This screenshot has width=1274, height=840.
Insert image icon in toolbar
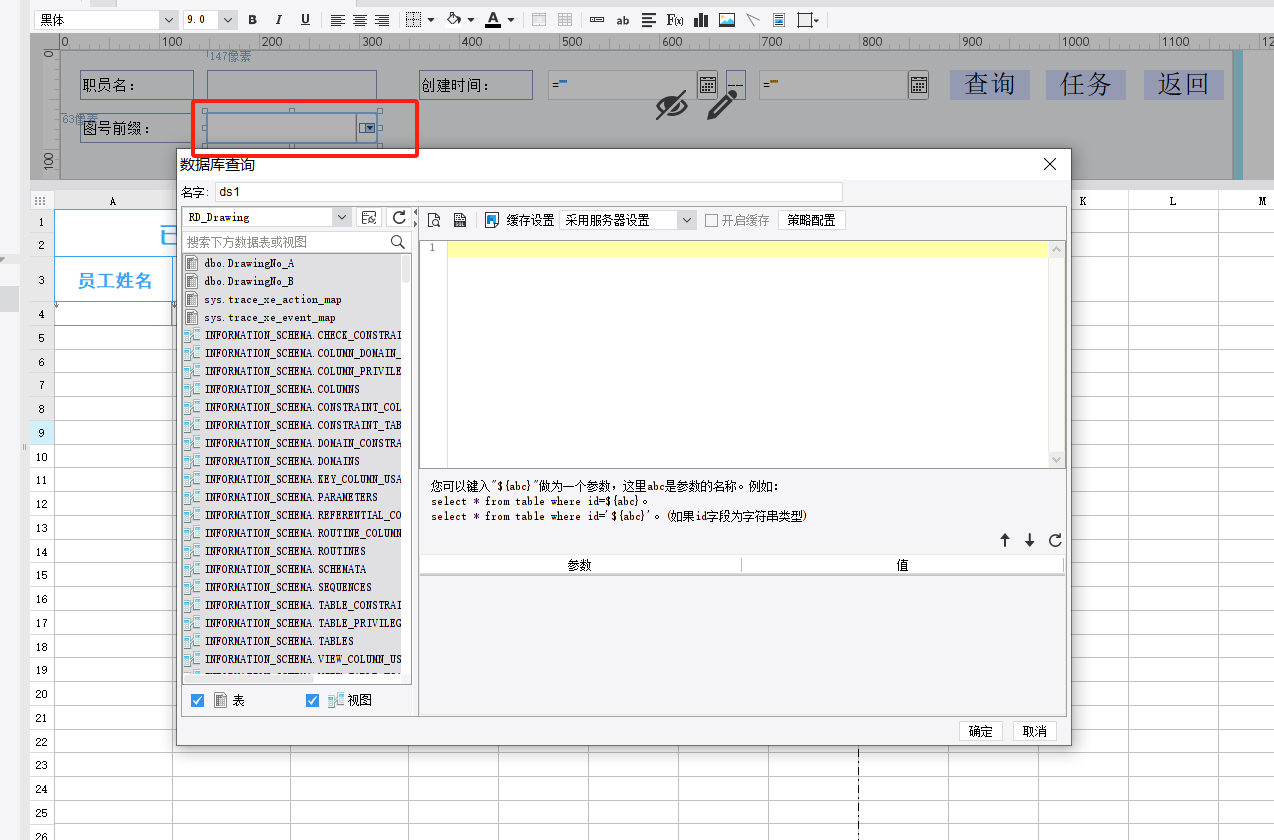pos(727,20)
